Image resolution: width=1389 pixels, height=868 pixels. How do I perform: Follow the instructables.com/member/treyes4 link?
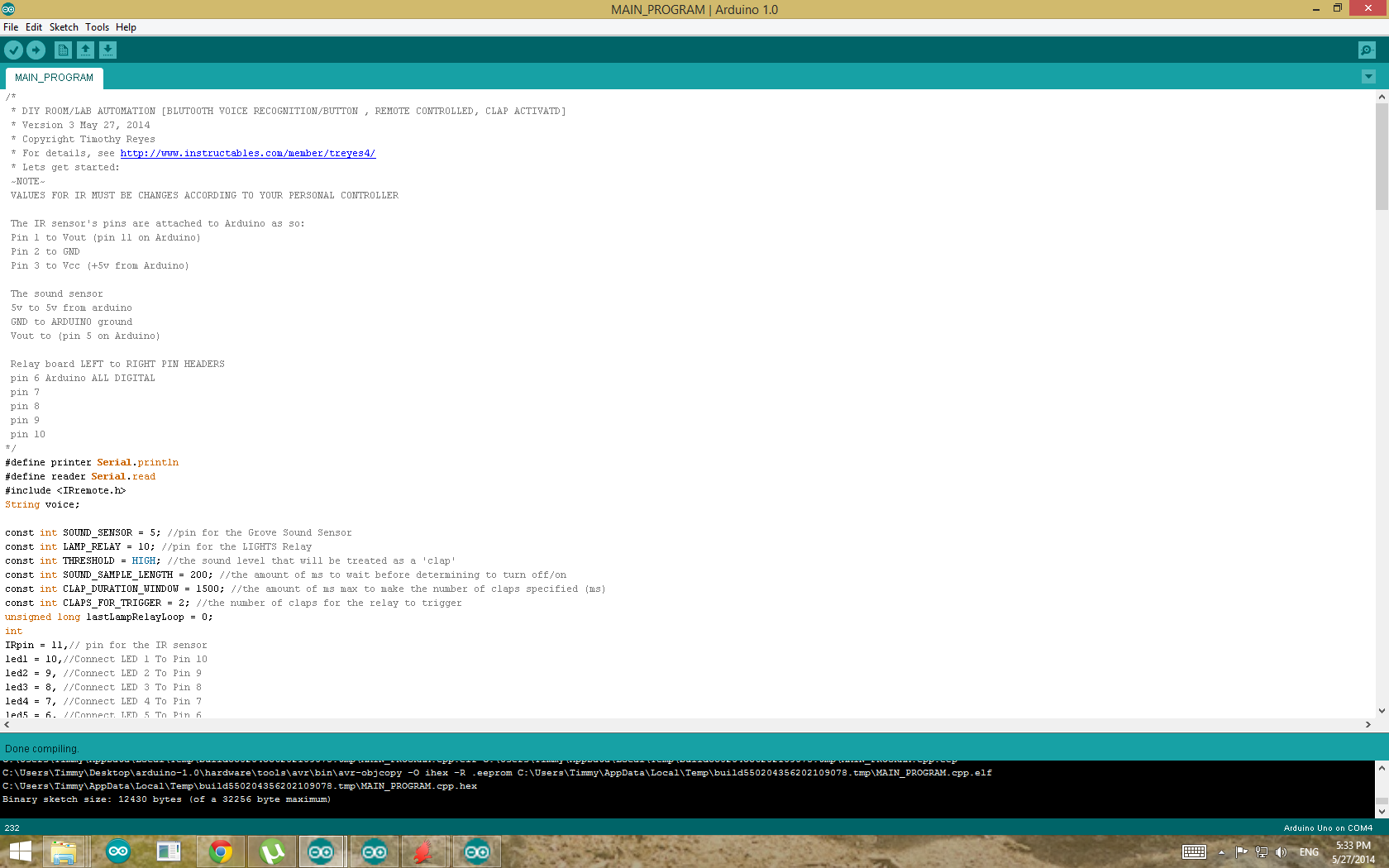point(248,153)
